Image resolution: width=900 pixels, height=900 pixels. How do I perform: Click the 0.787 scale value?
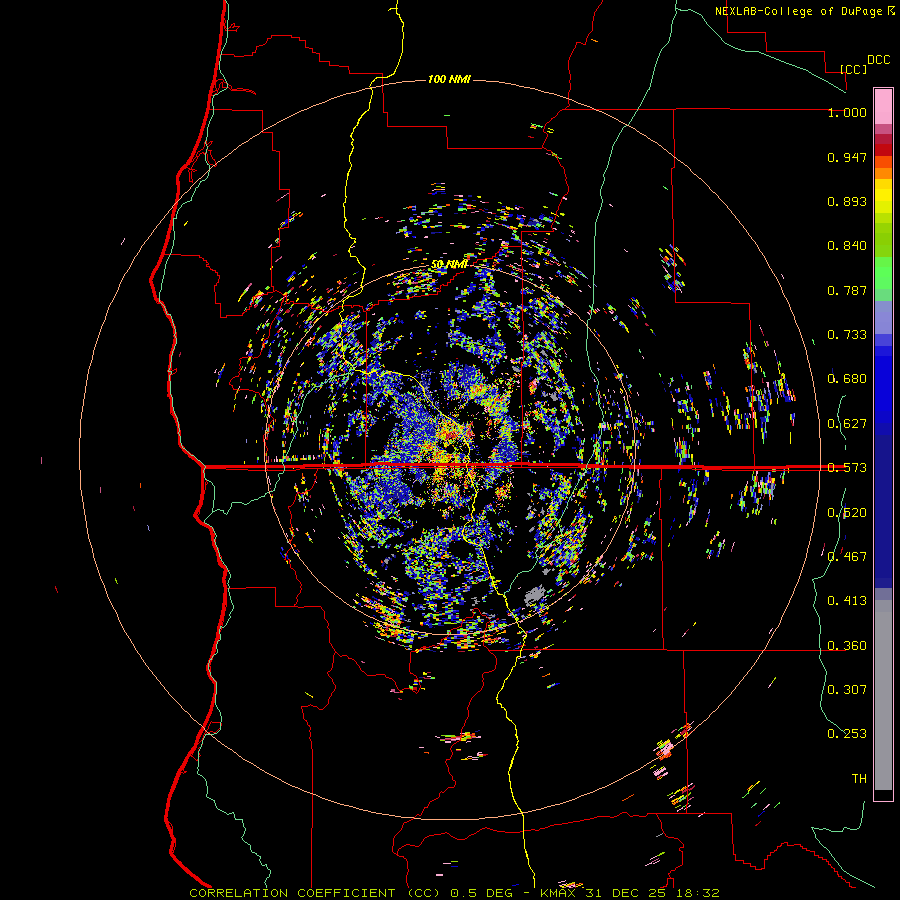(847, 290)
